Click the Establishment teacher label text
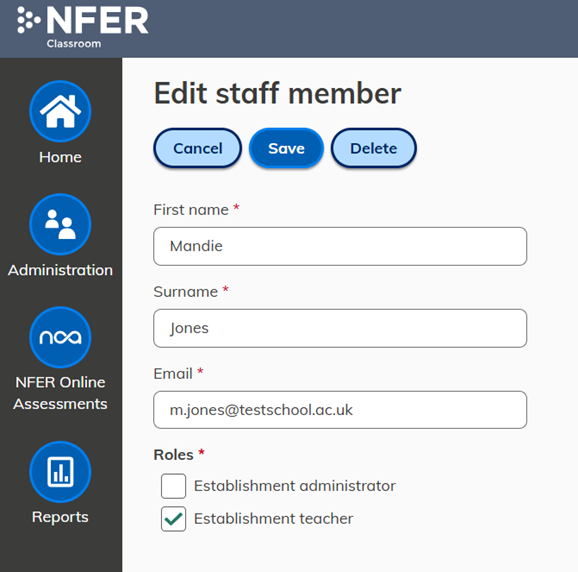This screenshot has width=578, height=572. (x=273, y=519)
